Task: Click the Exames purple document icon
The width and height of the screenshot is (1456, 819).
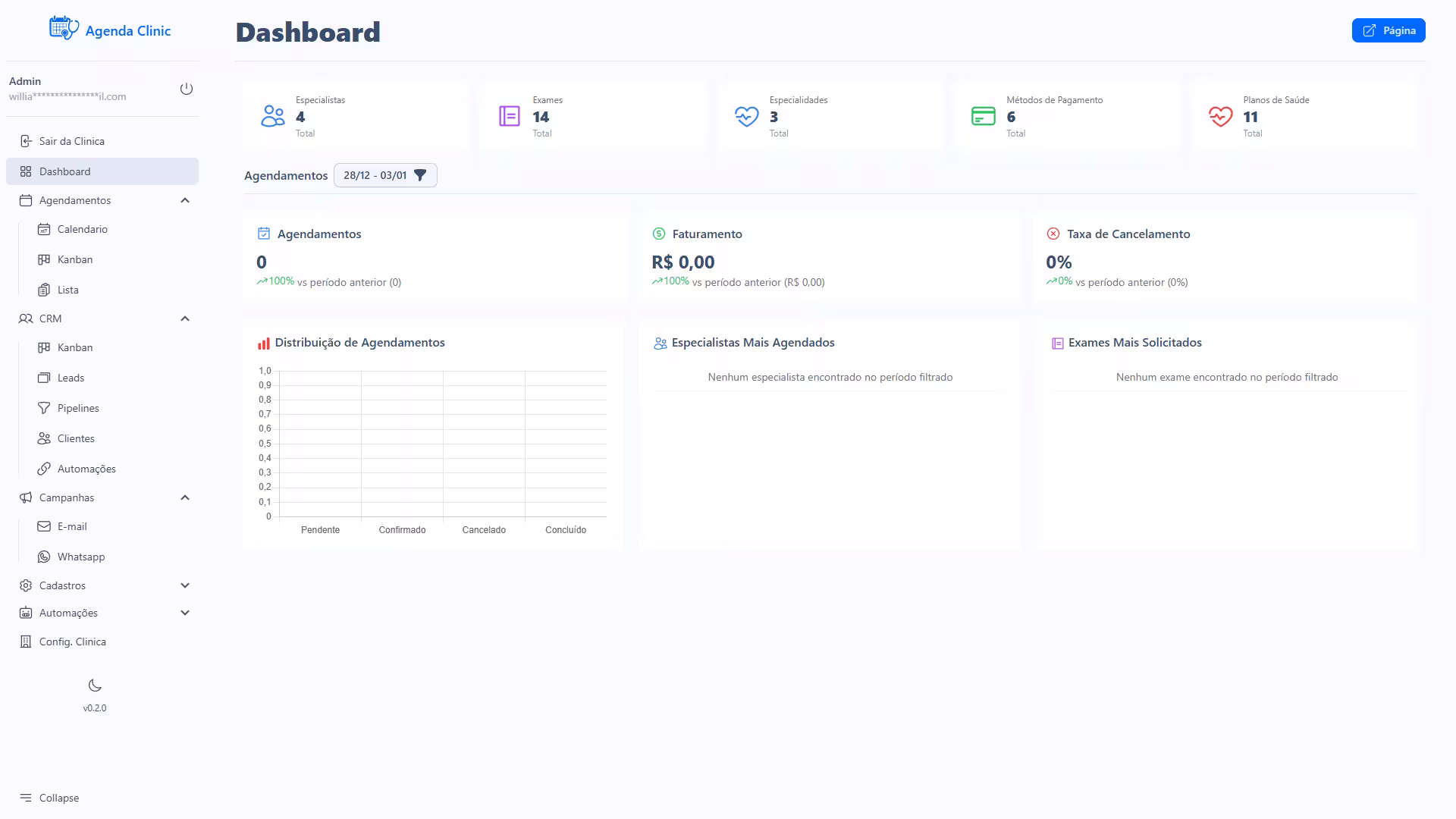Action: pyautogui.click(x=510, y=116)
